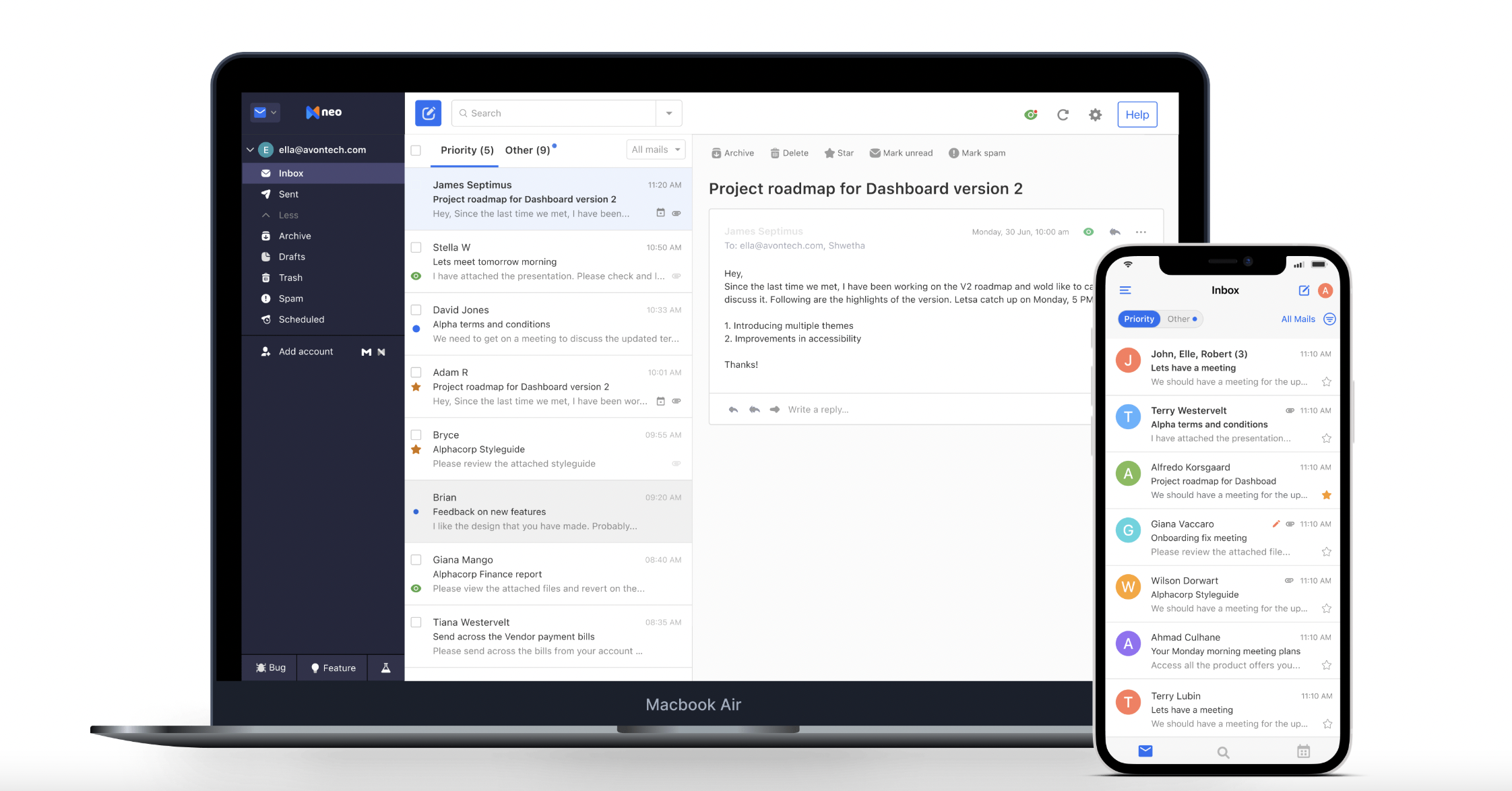This screenshot has width=1512, height=791.
Task: Star the open email from toolbar
Action: 829,153
